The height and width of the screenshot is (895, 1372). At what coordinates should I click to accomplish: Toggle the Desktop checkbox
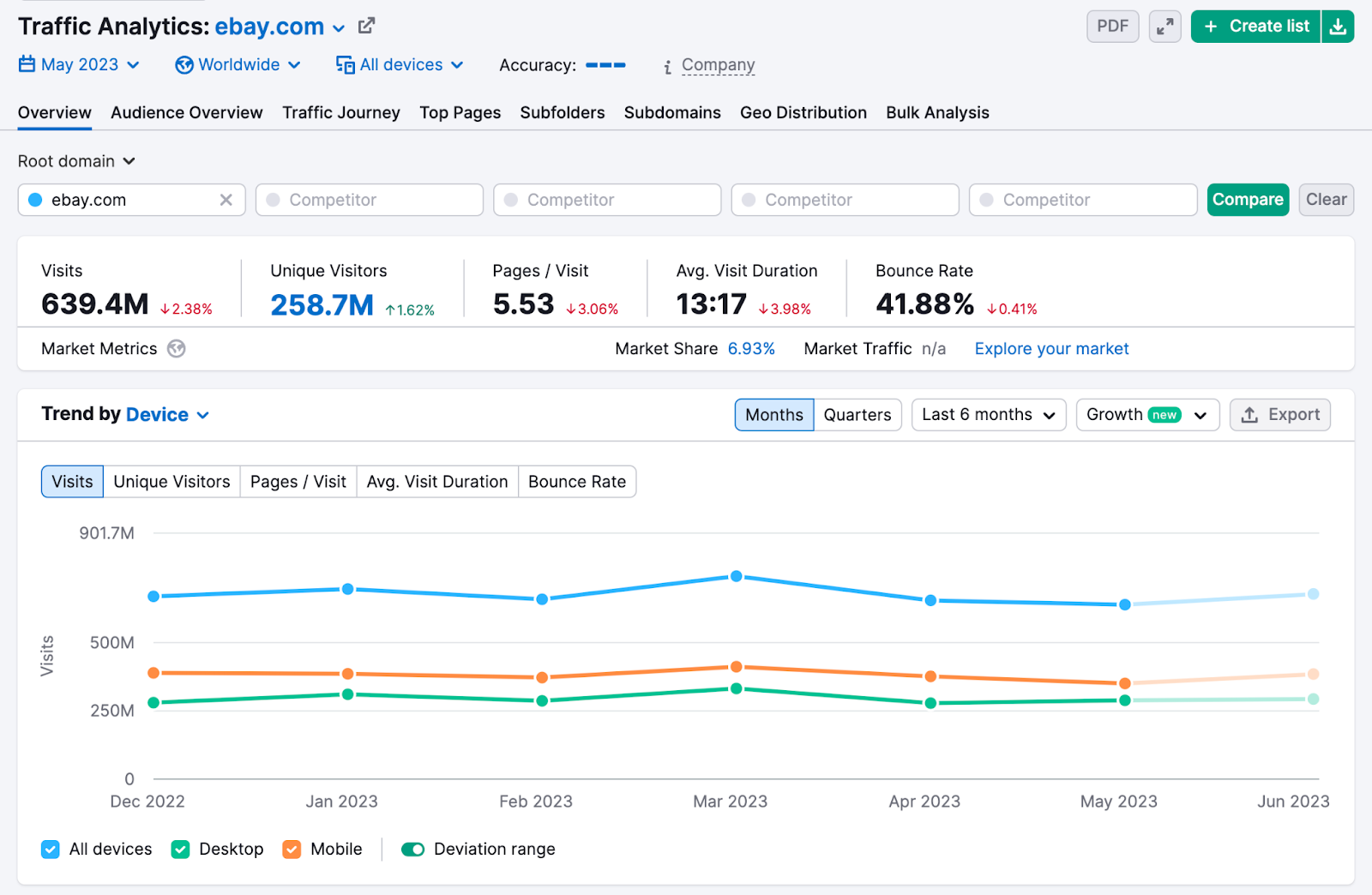point(180,850)
